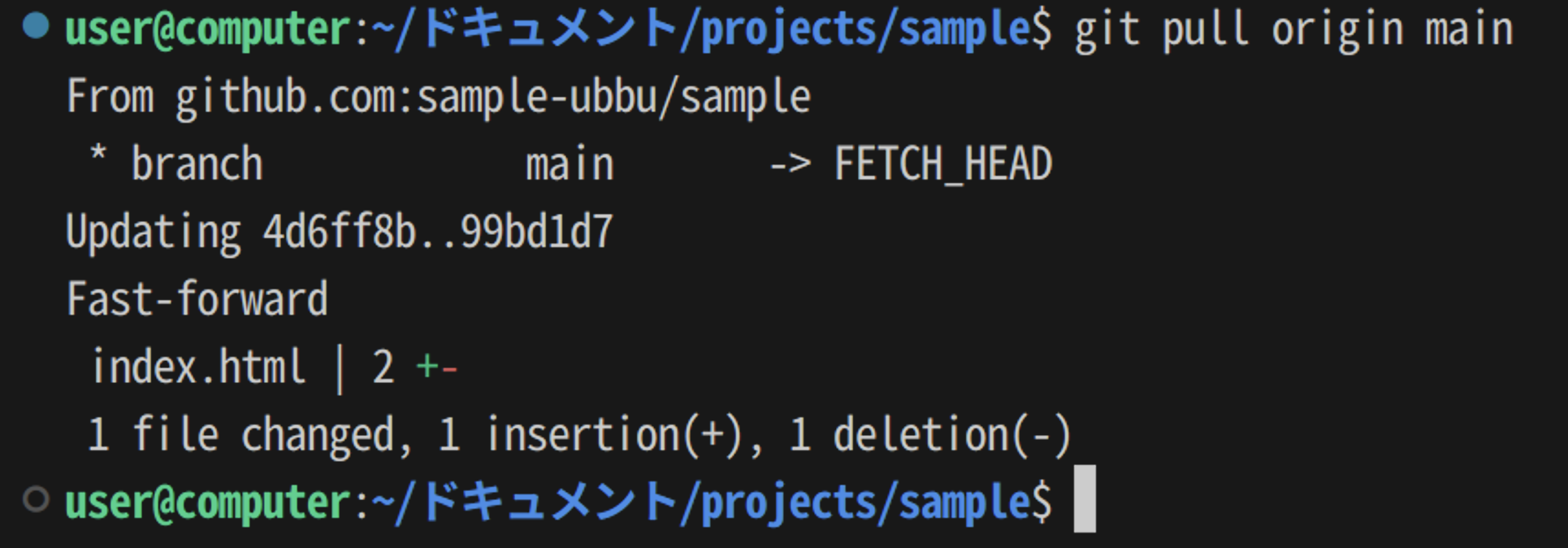Open the github.com:sample-ubbu/sample repository link
This screenshot has width=1568, height=548.
(493, 98)
